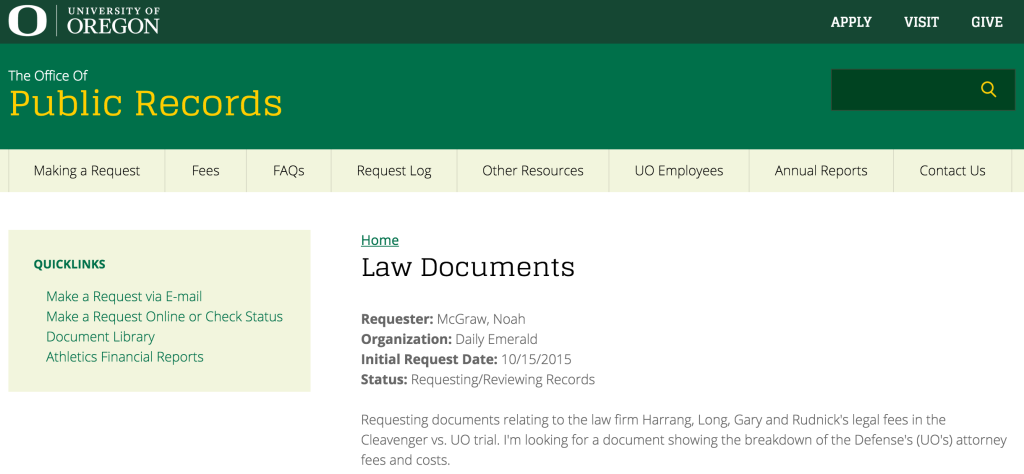Open the UO Employees menu item
Screen dimensions: 1024x474
pos(679,171)
